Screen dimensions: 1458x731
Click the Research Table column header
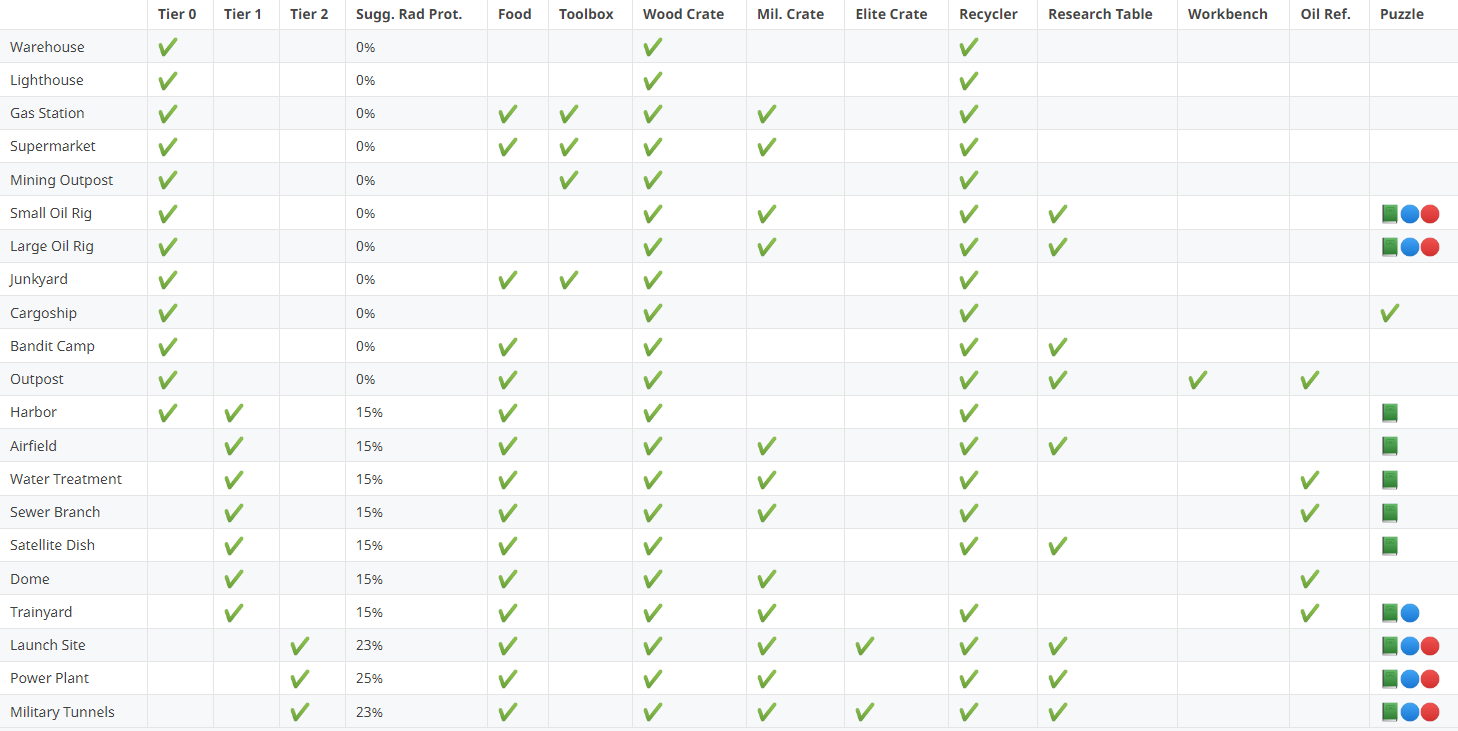point(1100,14)
